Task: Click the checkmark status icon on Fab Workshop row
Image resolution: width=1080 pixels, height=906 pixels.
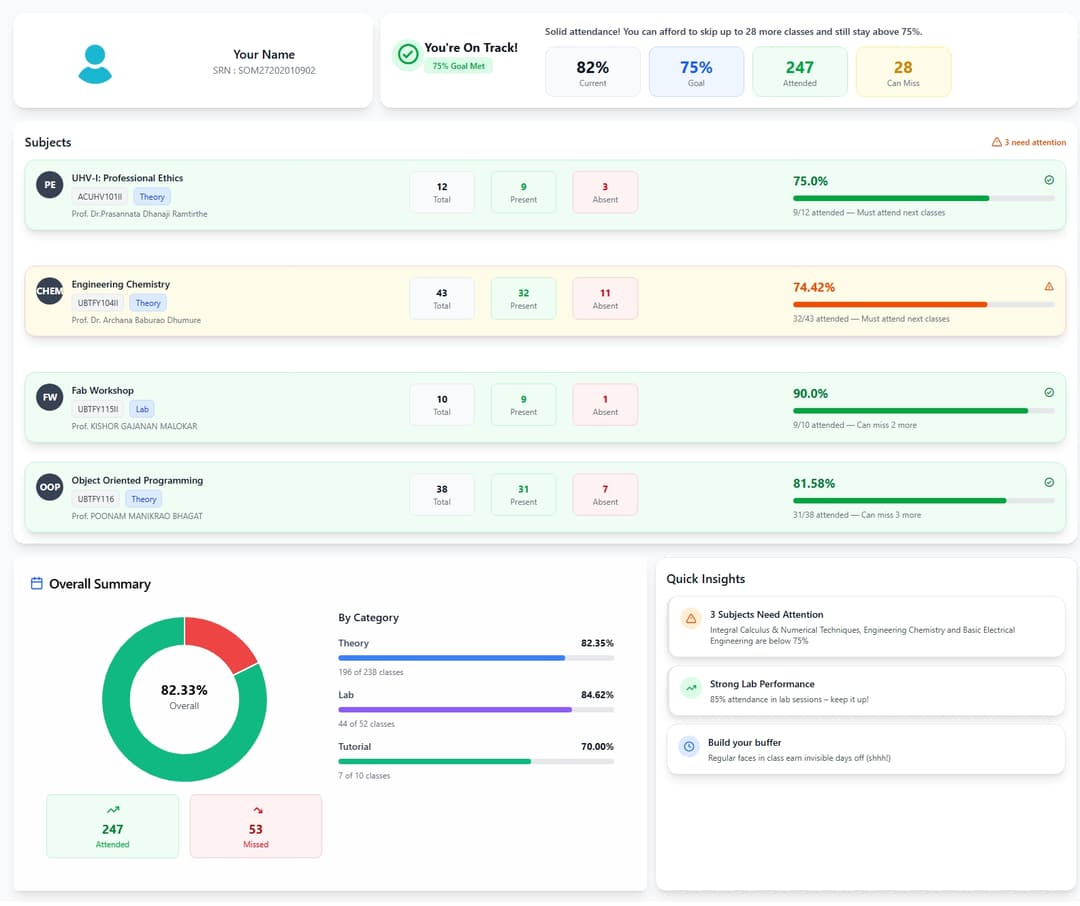Action: [1049, 390]
